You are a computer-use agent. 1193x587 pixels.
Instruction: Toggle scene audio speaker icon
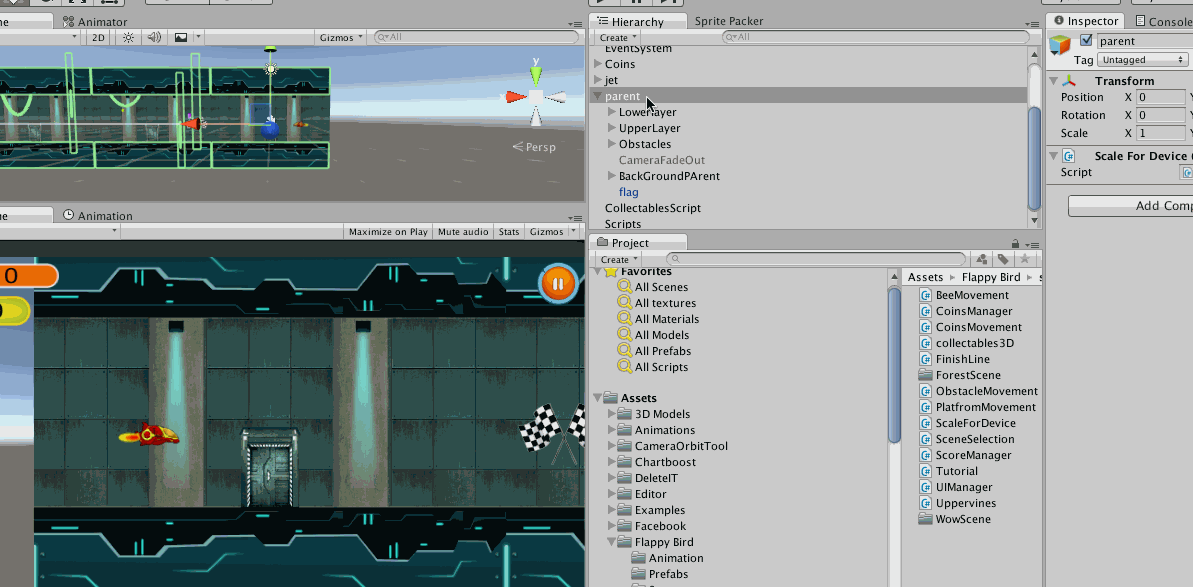click(154, 37)
